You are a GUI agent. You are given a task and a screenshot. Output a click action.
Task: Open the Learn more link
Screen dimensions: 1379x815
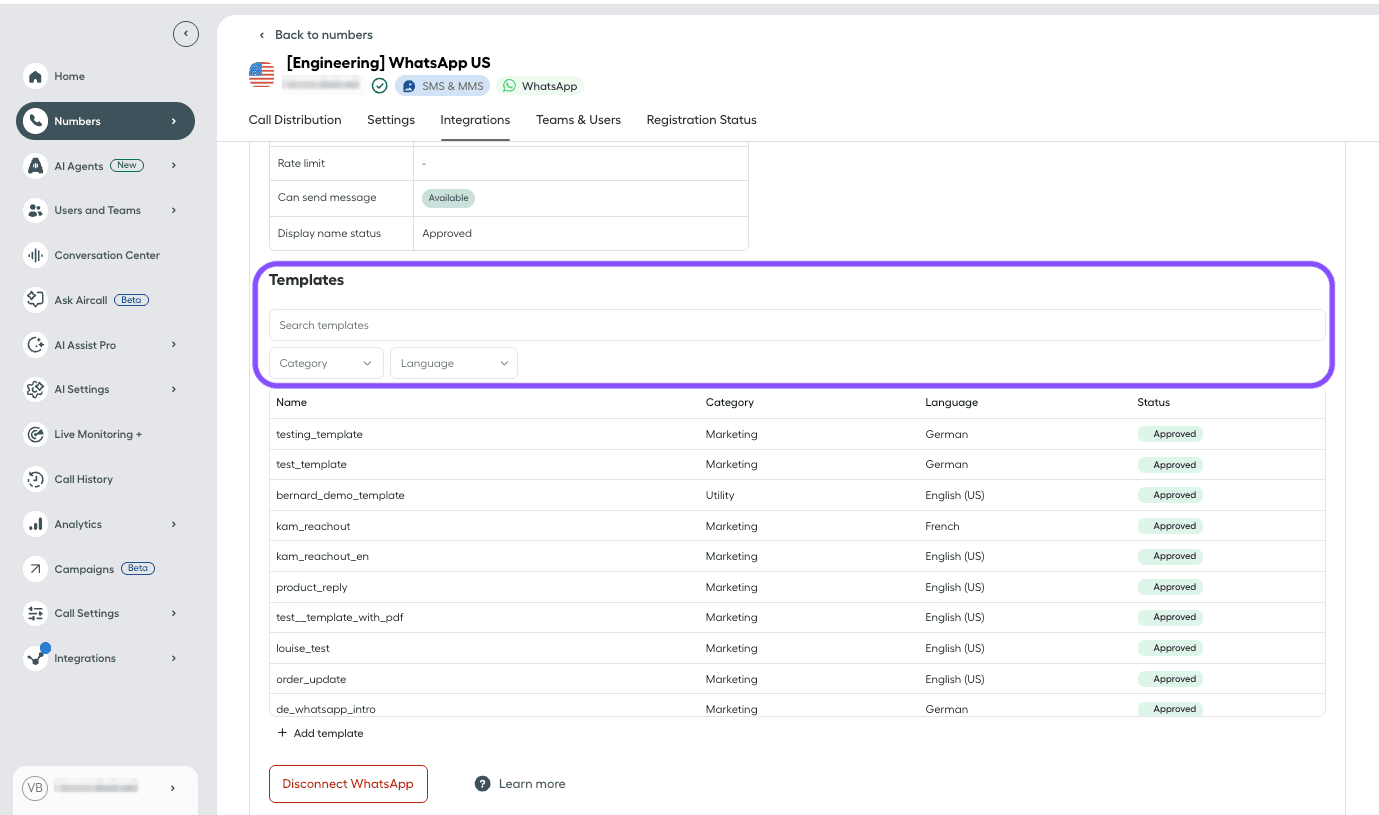pos(532,784)
